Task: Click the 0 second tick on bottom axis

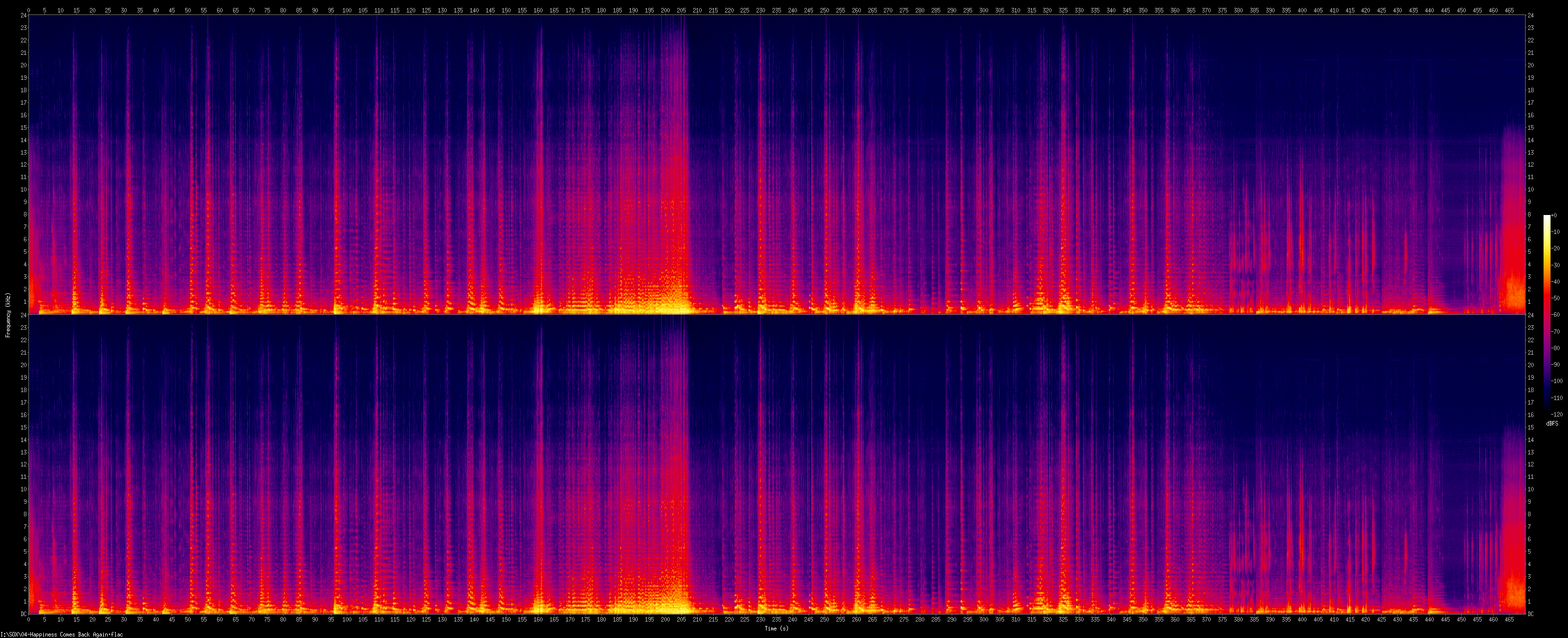Action: point(28,620)
